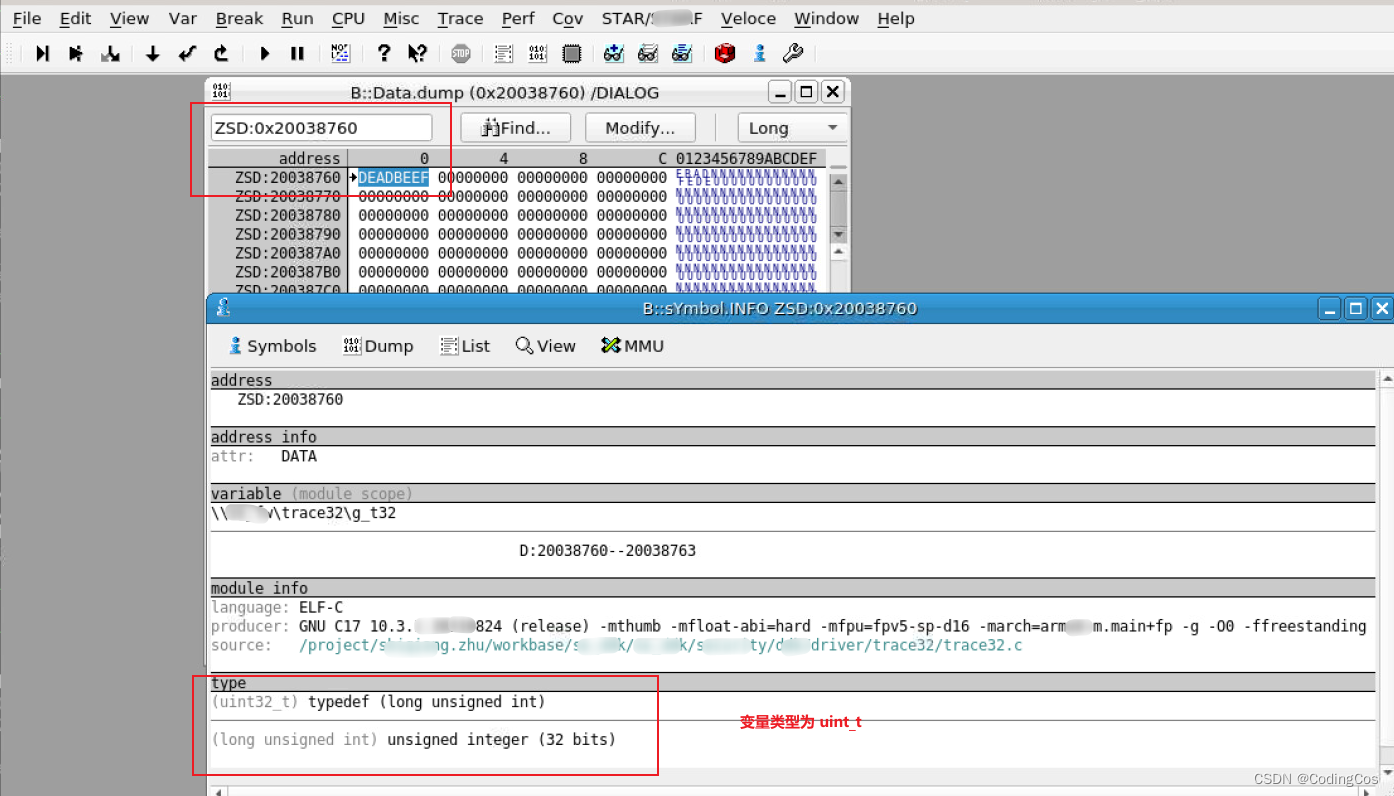
Task: Open the File menu
Action: pyautogui.click(x=27, y=18)
